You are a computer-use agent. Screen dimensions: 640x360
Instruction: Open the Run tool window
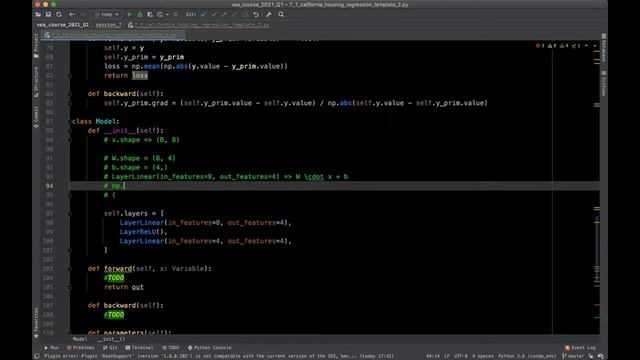click(x=51, y=348)
